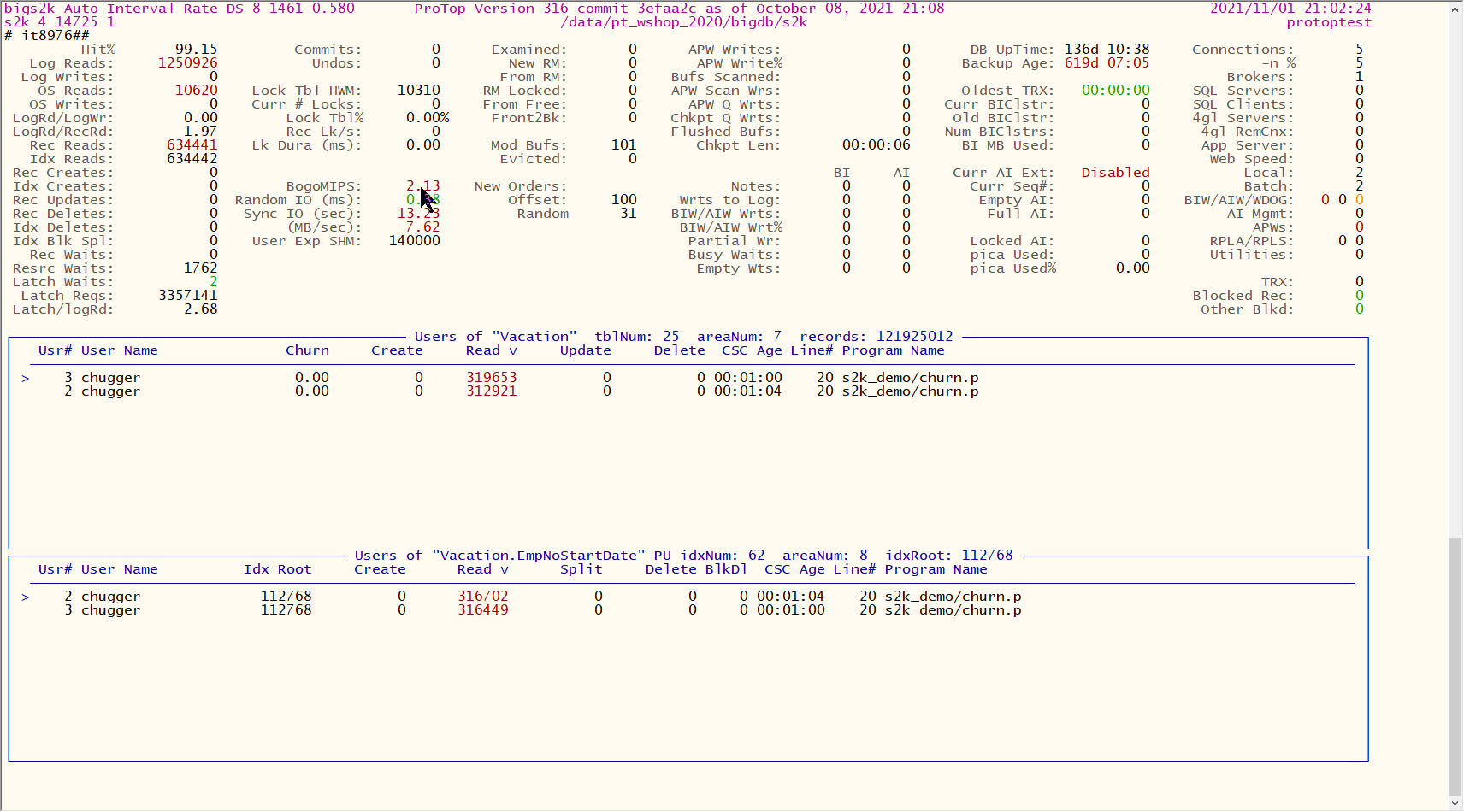
Task: Click Latch Reqs value 3357141
Action: (x=187, y=296)
